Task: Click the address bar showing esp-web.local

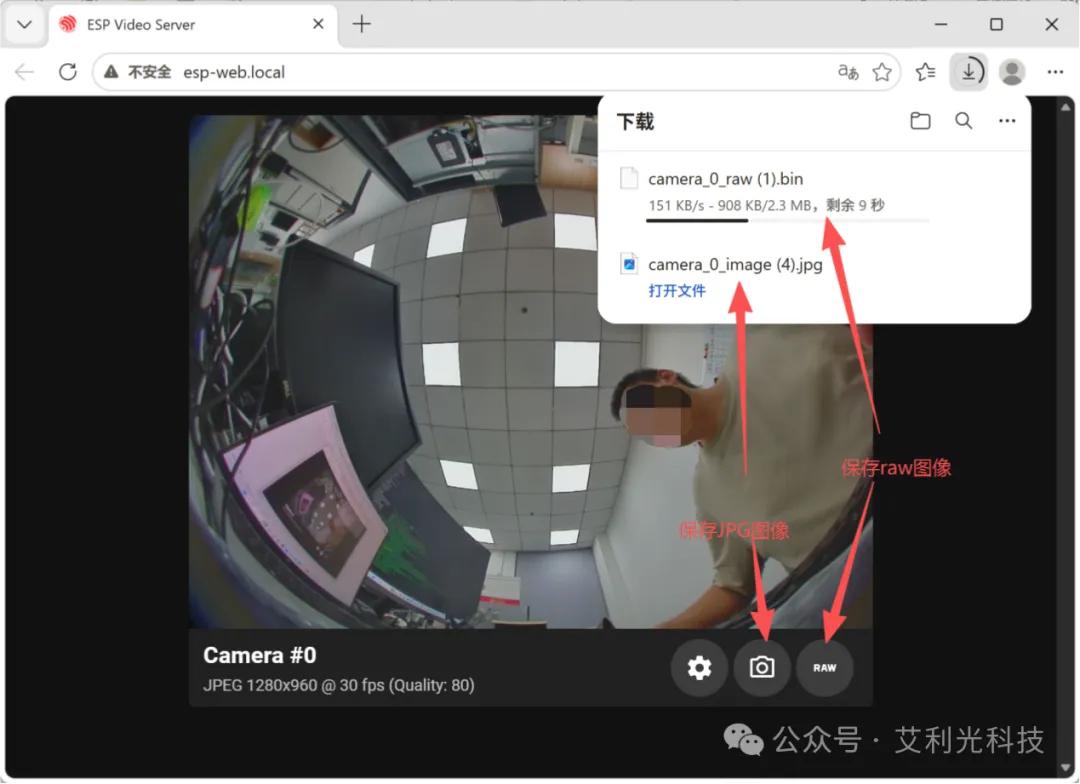Action: 496,72
